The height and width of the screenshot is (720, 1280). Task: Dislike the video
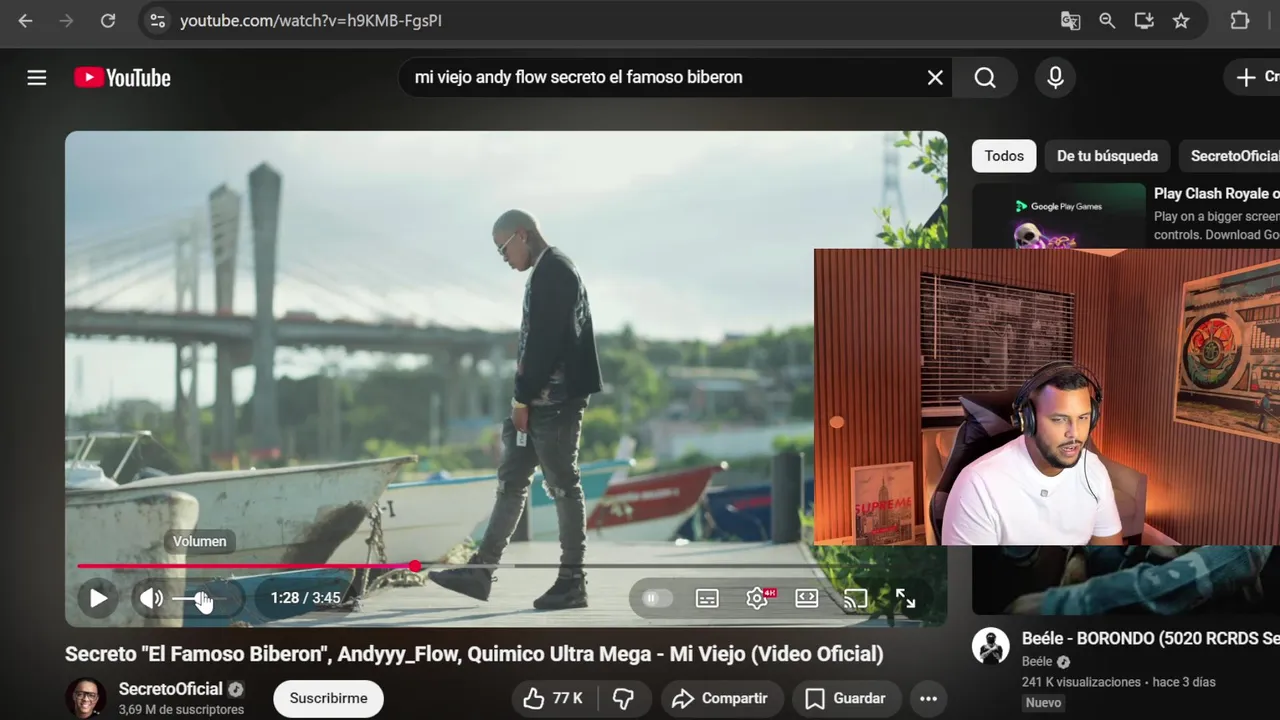coord(624,698)
